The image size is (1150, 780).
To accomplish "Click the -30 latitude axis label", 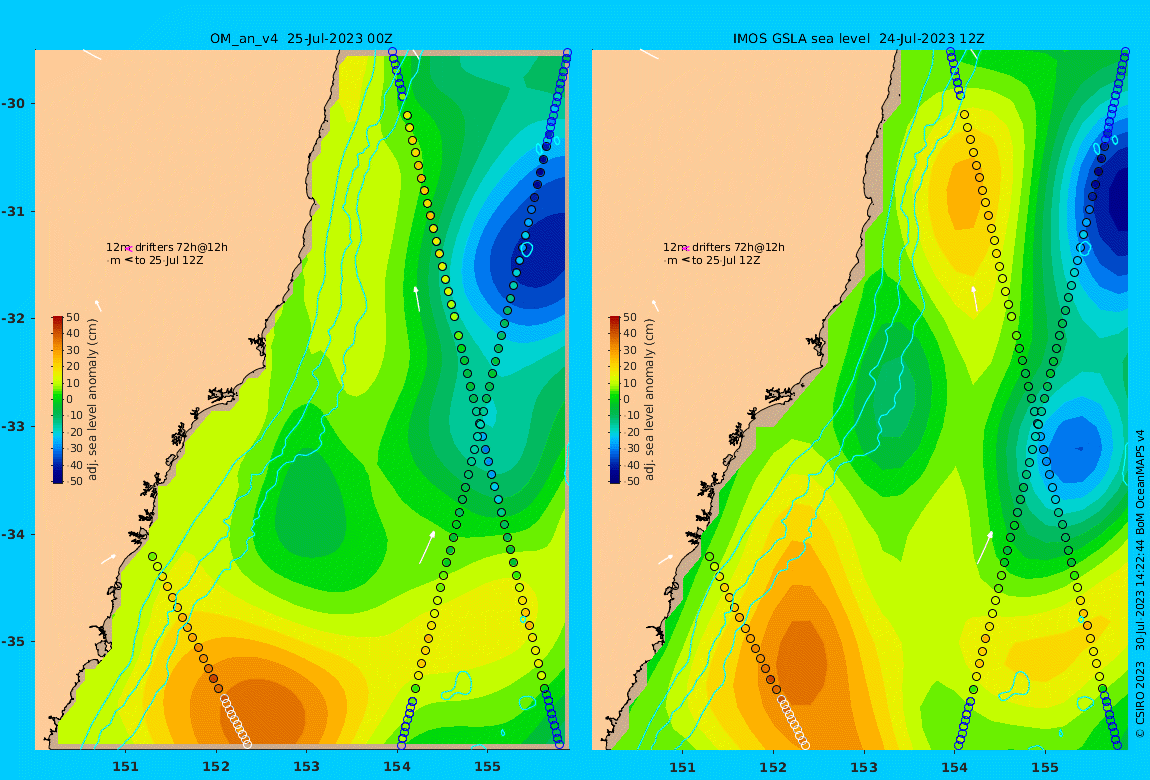I will pyautogui.click(x=12, y=103).
